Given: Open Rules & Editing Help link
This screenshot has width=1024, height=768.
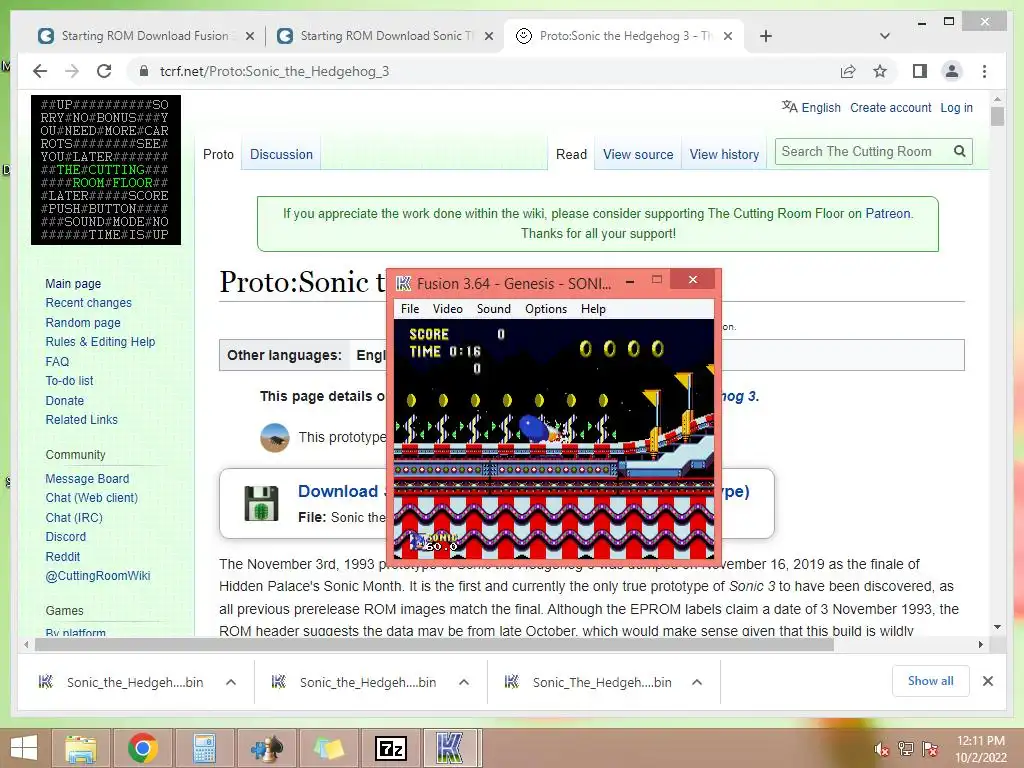Looking at the screenshot, I should 100,342.
